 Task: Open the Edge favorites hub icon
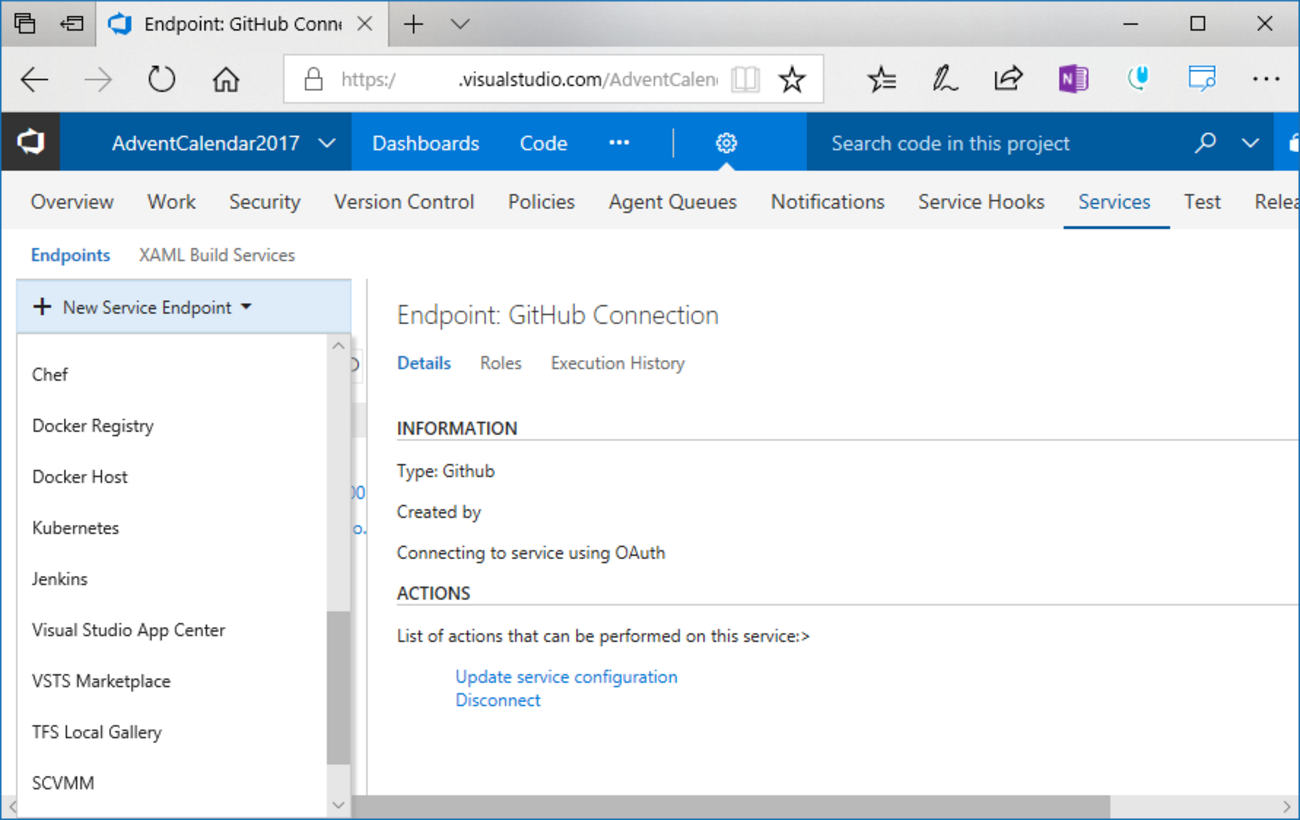tap(881, 79)
